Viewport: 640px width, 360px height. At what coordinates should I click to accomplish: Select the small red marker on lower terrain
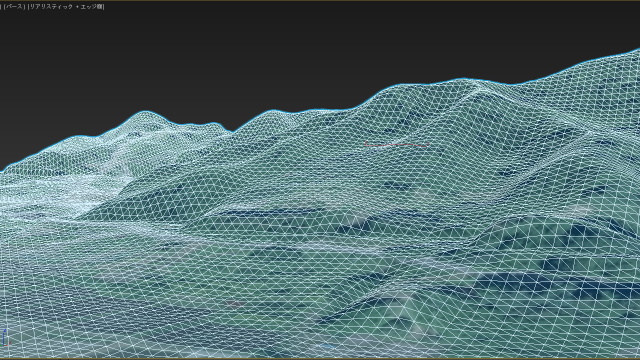click(x=233, y=303)
